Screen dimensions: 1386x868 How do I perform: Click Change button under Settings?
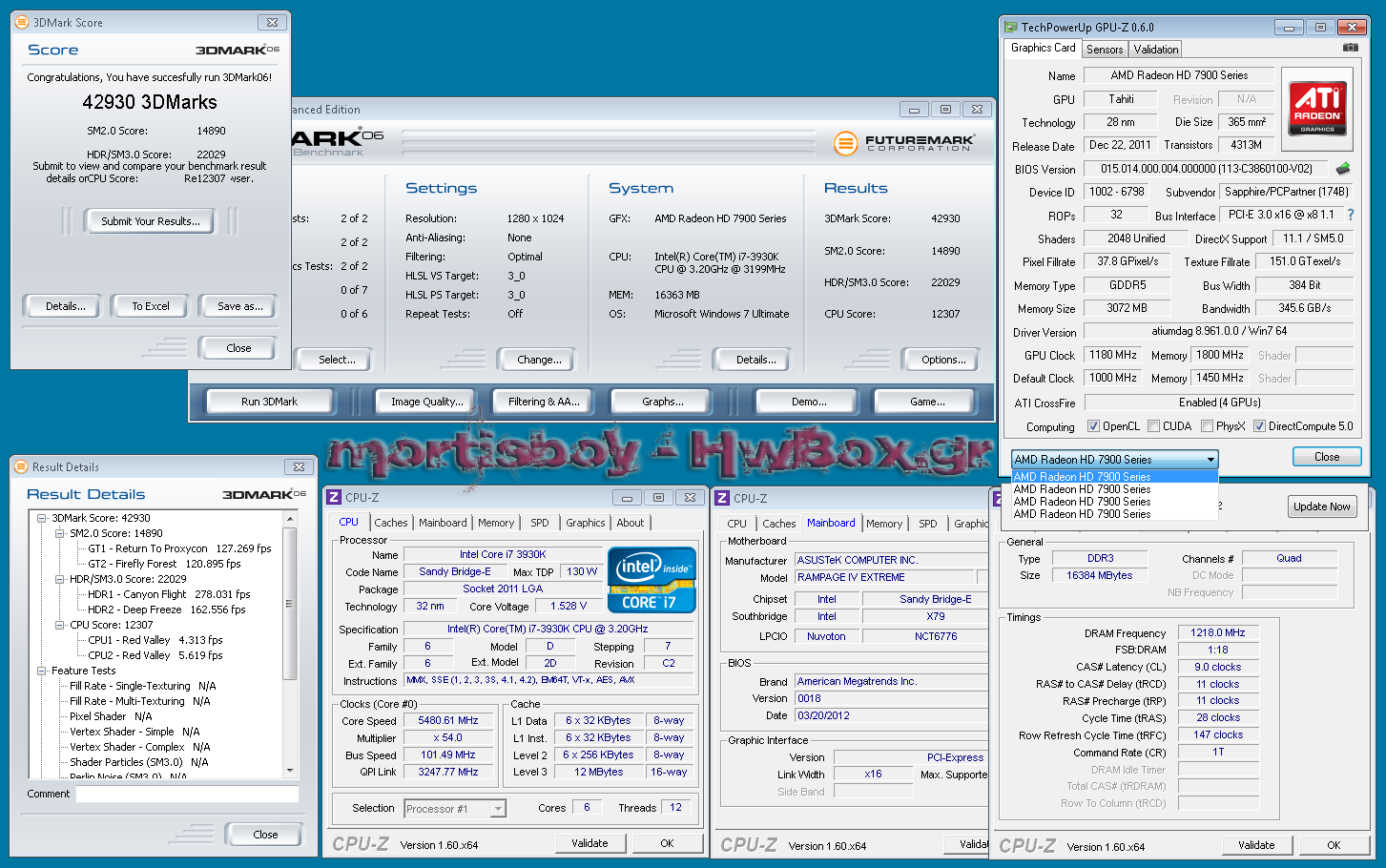tap(539, 360)
